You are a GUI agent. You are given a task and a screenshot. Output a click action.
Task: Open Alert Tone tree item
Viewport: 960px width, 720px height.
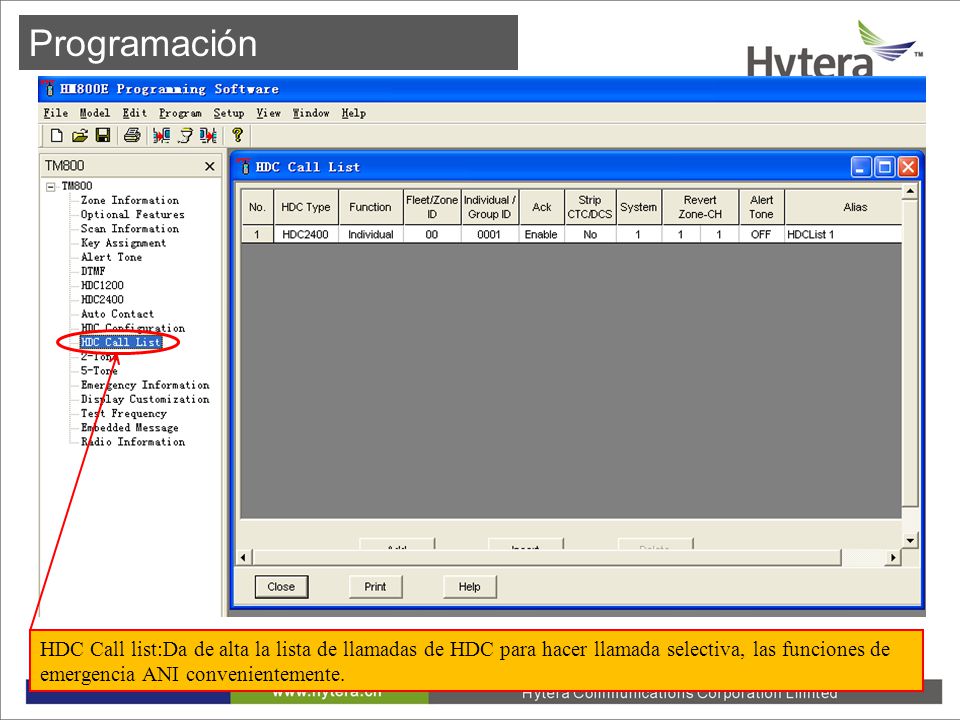pyautogui.click(x=111, y=257)
